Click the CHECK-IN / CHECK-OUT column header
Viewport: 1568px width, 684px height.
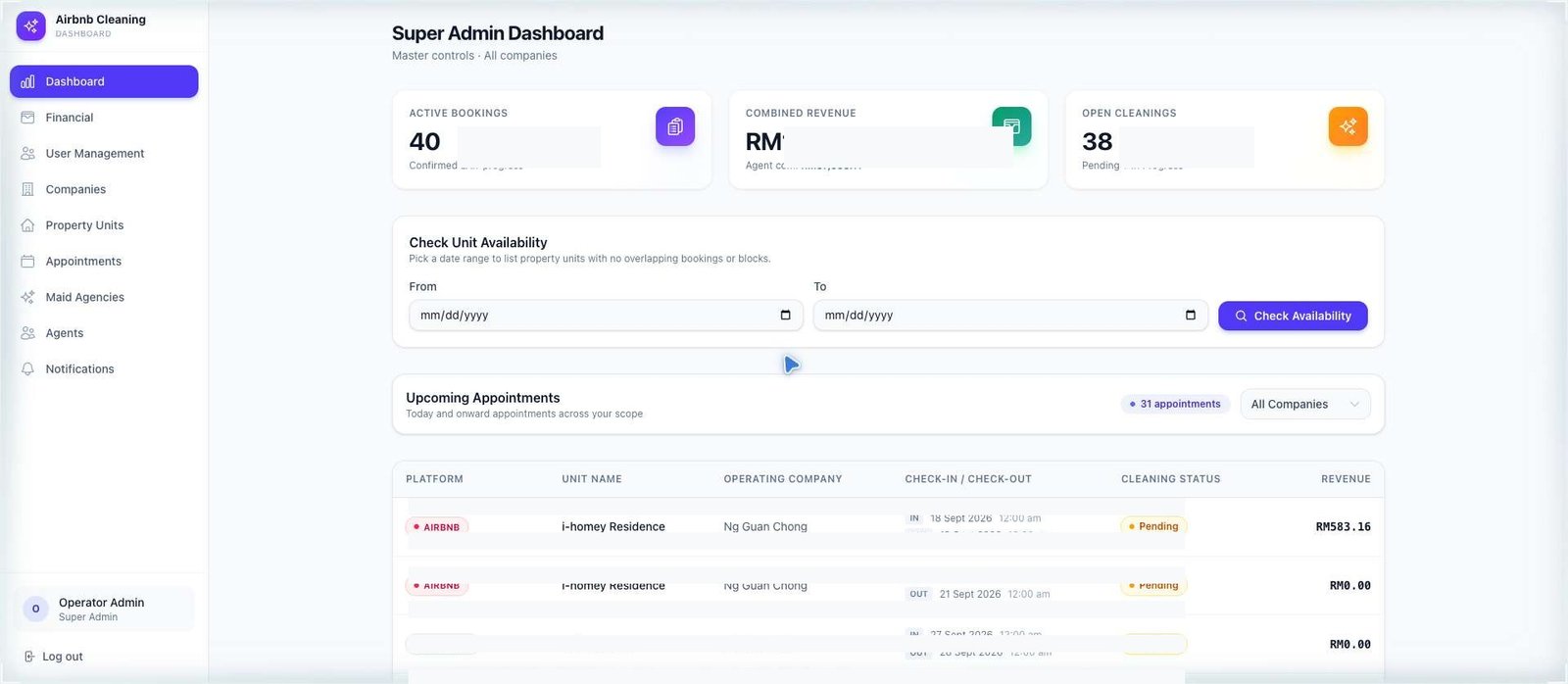[x=968, y=479]
